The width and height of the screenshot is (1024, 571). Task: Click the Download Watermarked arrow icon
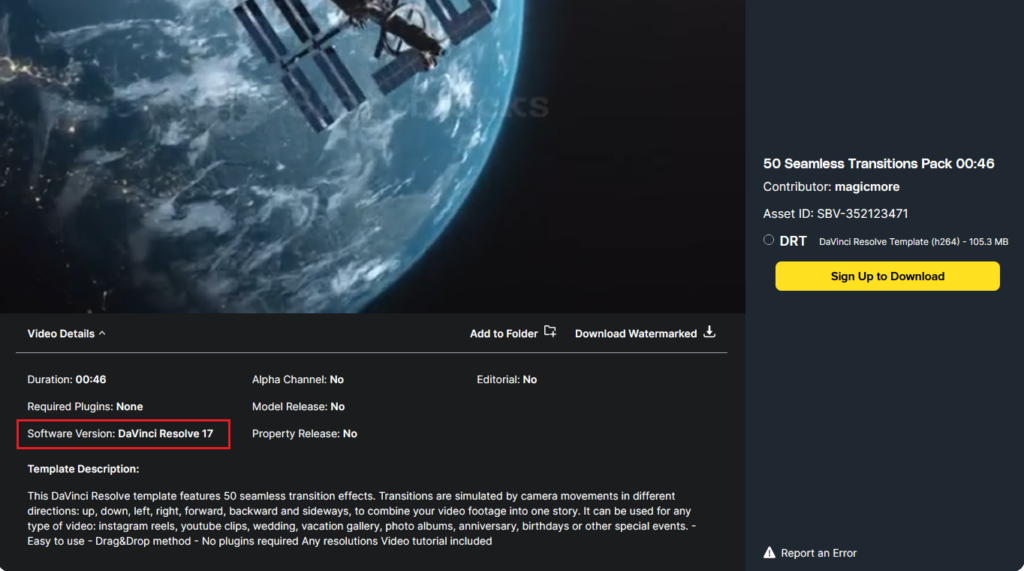pos(709,332)
